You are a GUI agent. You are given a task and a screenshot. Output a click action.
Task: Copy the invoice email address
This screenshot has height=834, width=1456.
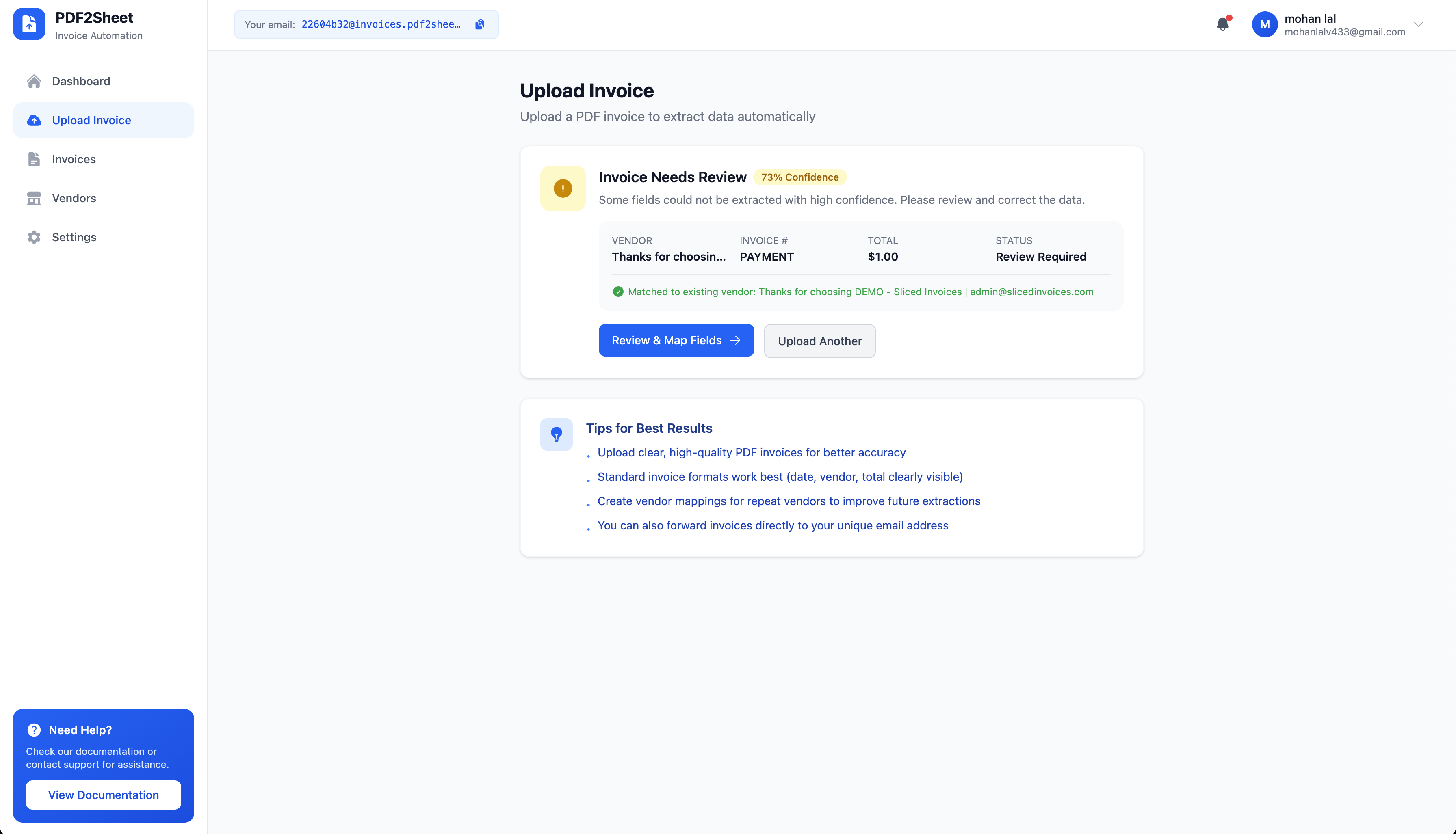(x=480, y=24)
